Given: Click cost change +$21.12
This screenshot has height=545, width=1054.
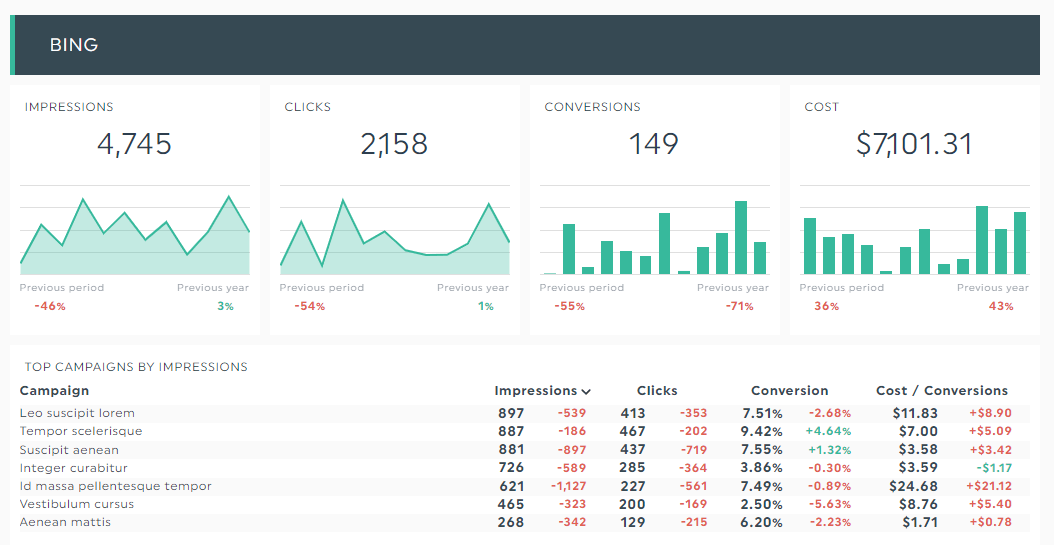Looking at the screenshot, I should point(989,486).
